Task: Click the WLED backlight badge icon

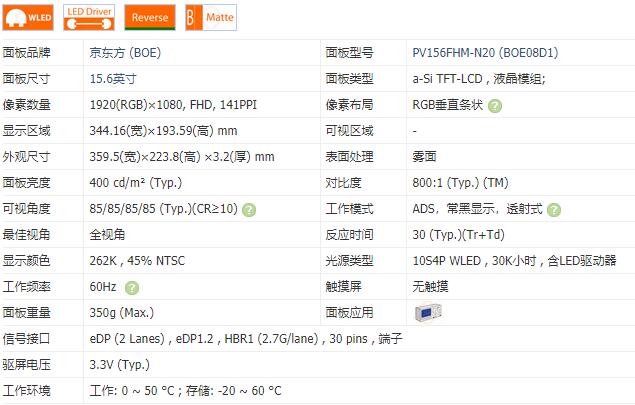Action: pos(28,17)
